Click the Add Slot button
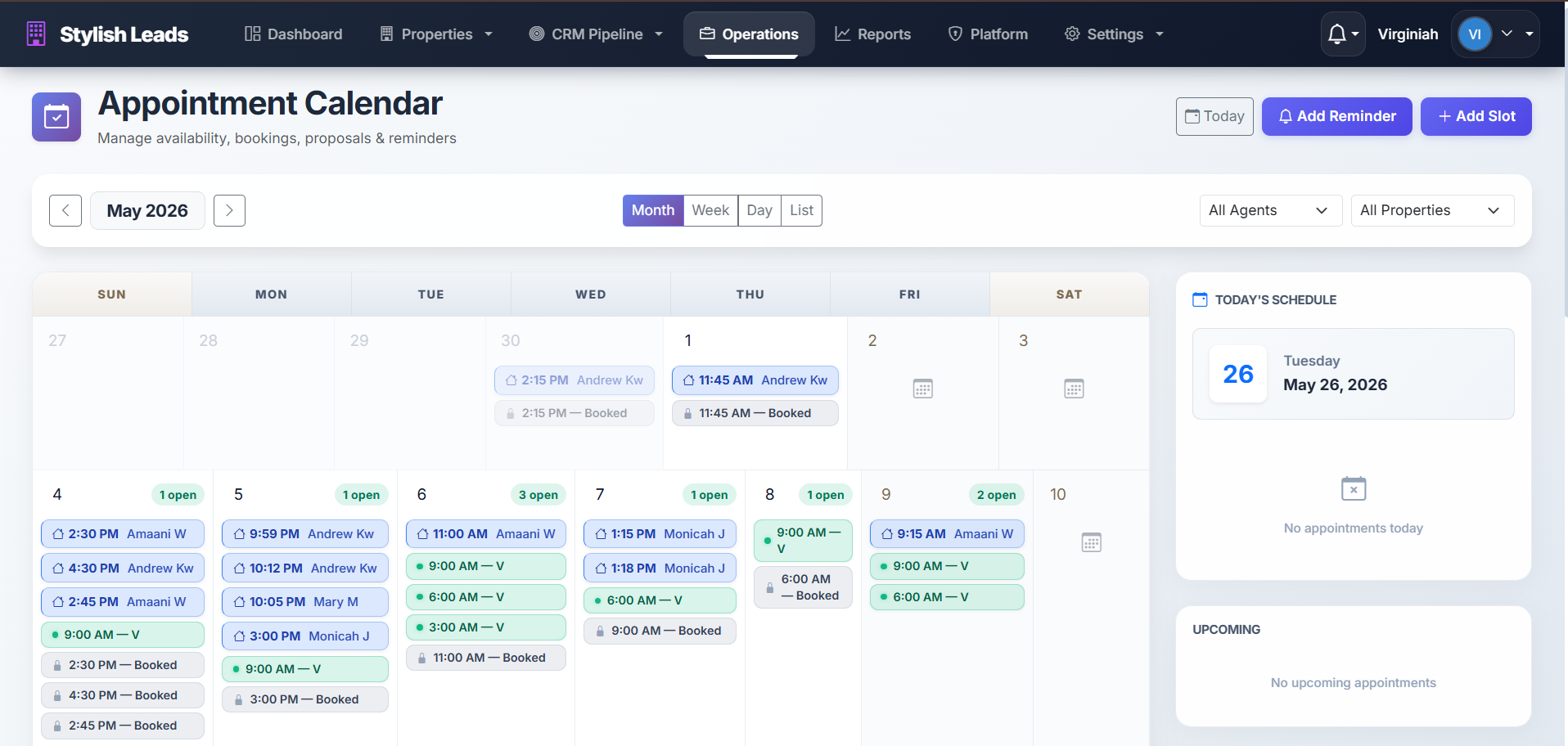The width and height of the screenshot is (1568, 746). point(1476,116)
